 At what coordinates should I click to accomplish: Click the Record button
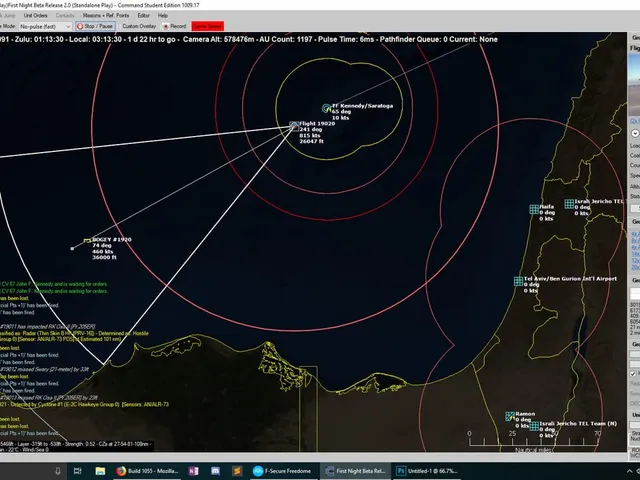pyautogui.click(x=174, y=26)
